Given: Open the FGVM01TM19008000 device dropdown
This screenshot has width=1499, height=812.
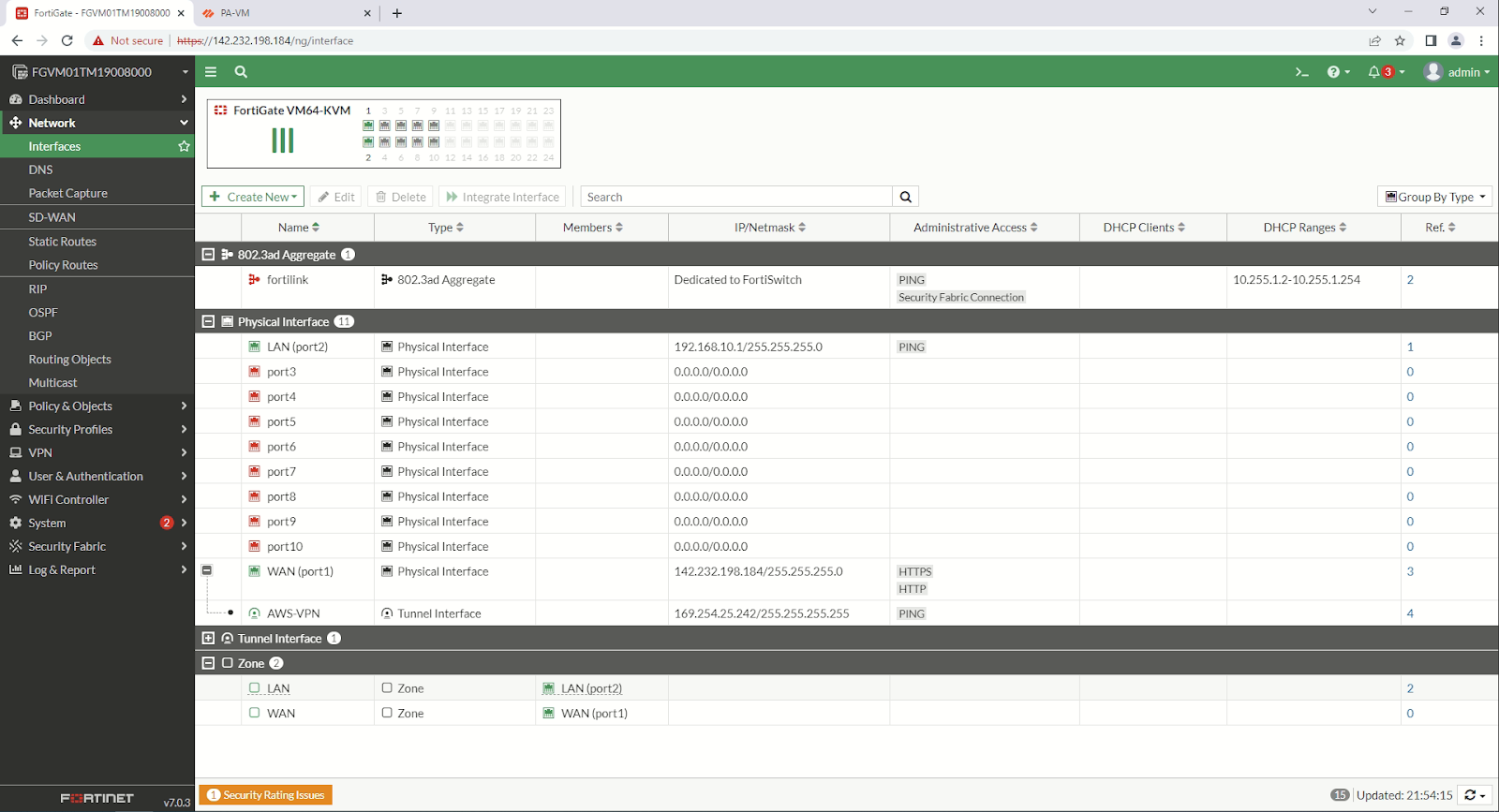Looking at the screenshot, I should coord(97,72).
